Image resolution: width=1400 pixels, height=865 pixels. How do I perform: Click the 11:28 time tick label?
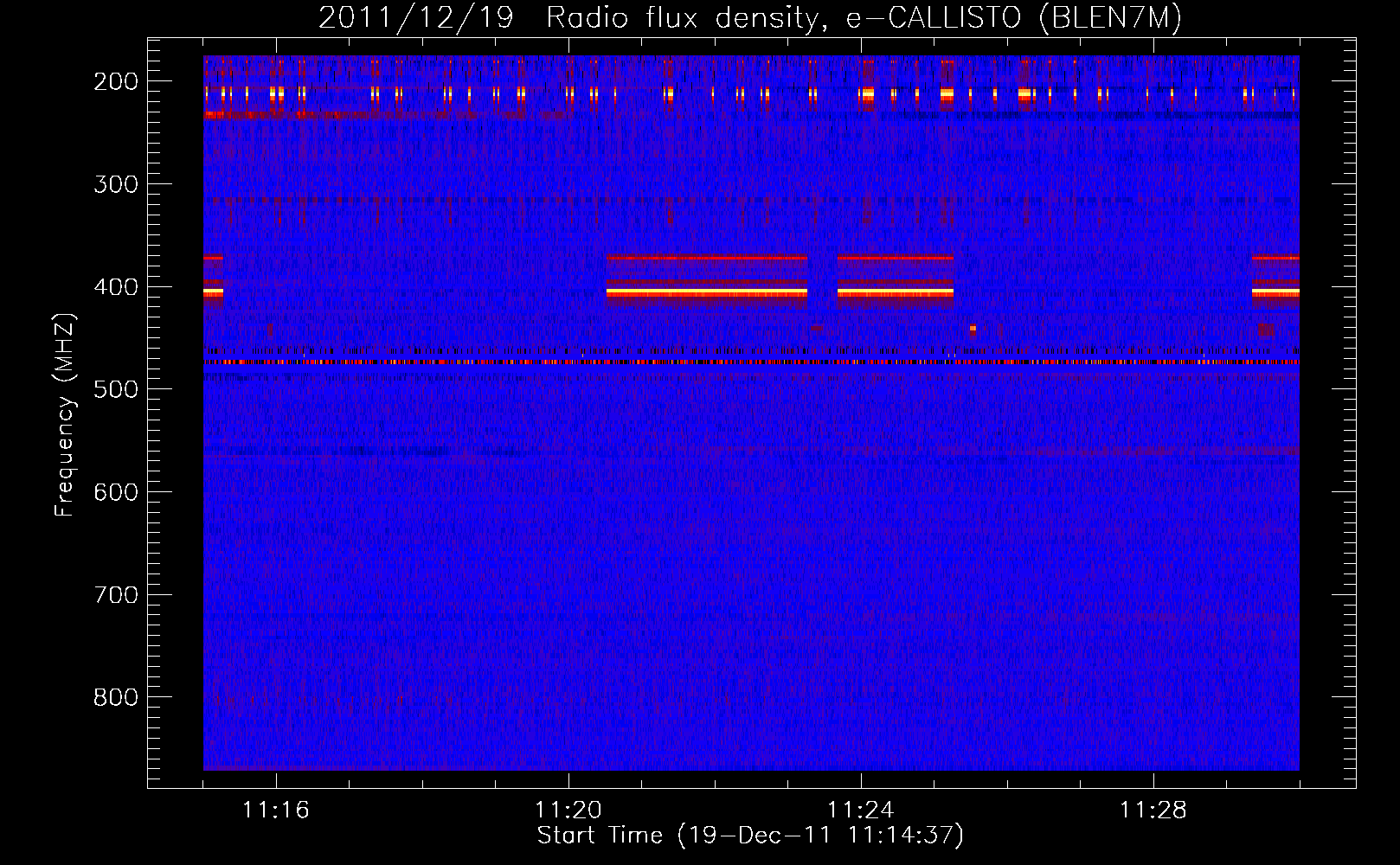point(1153,810)
